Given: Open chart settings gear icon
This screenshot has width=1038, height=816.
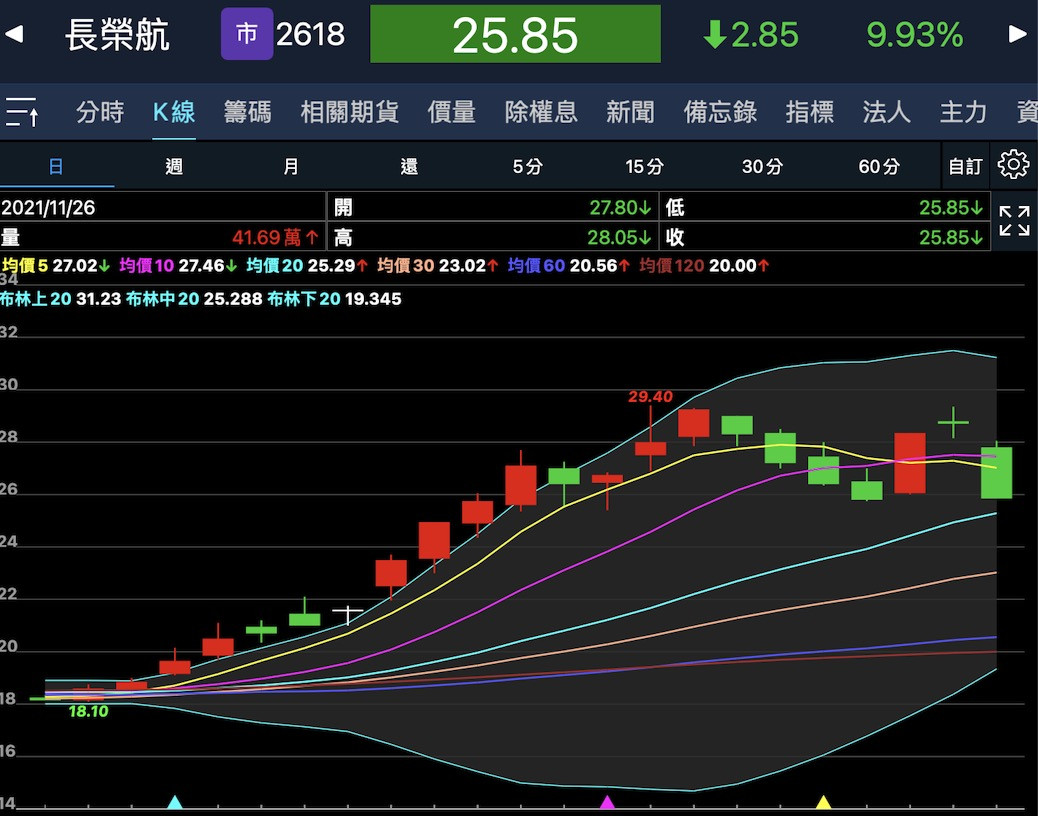Looking at the screenshot, I should 1014,164.
